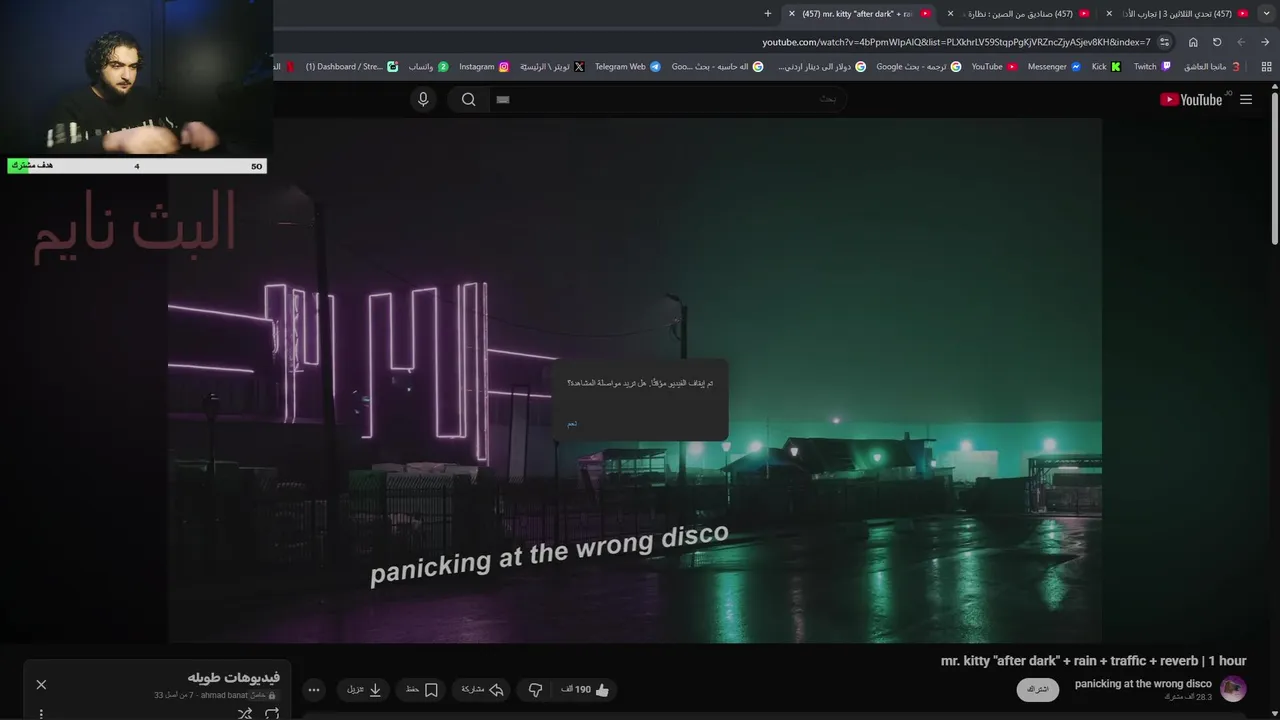Click the ahmad banat playlist owner text
Viewport: 1280px width, 720px height.
[224, 695]
